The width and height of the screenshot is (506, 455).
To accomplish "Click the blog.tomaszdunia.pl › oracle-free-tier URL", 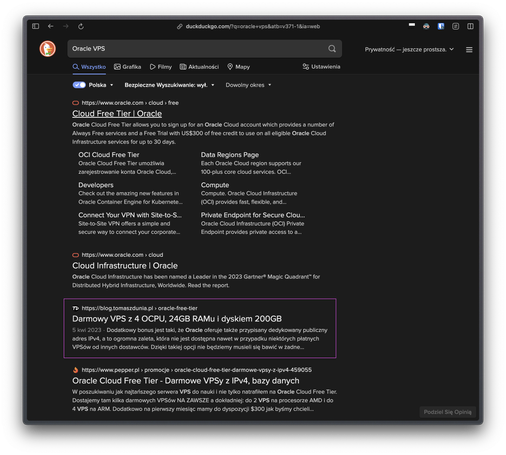I will point(139,308).
